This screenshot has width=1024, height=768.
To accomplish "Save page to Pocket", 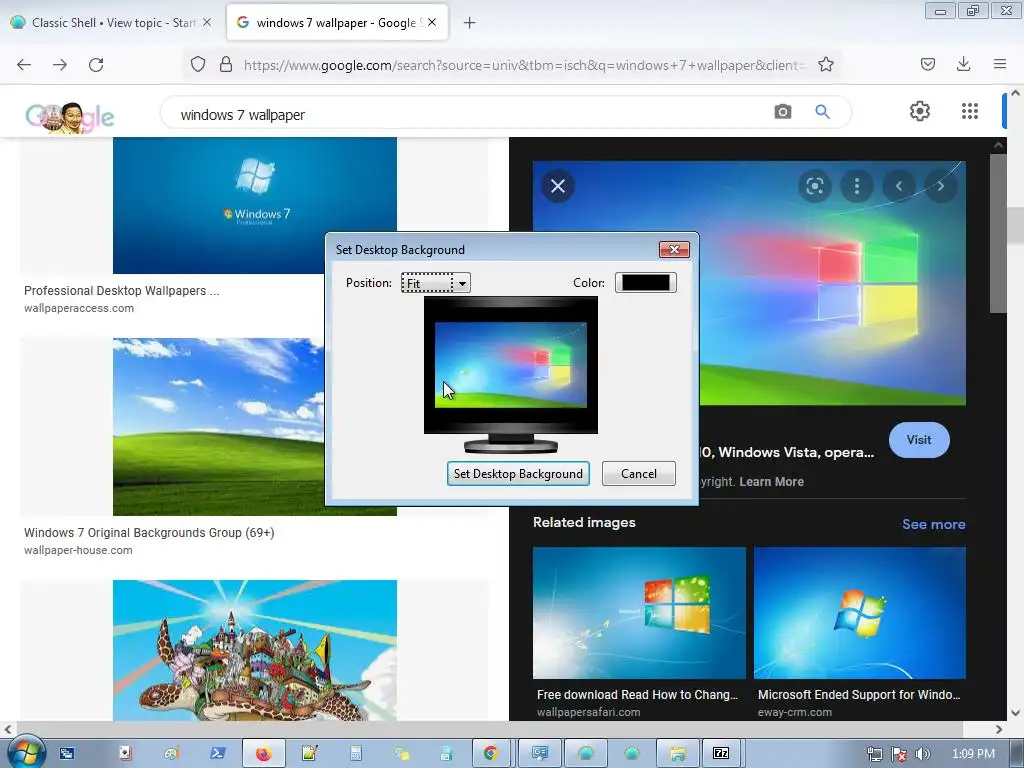I will tap(928, 65).
